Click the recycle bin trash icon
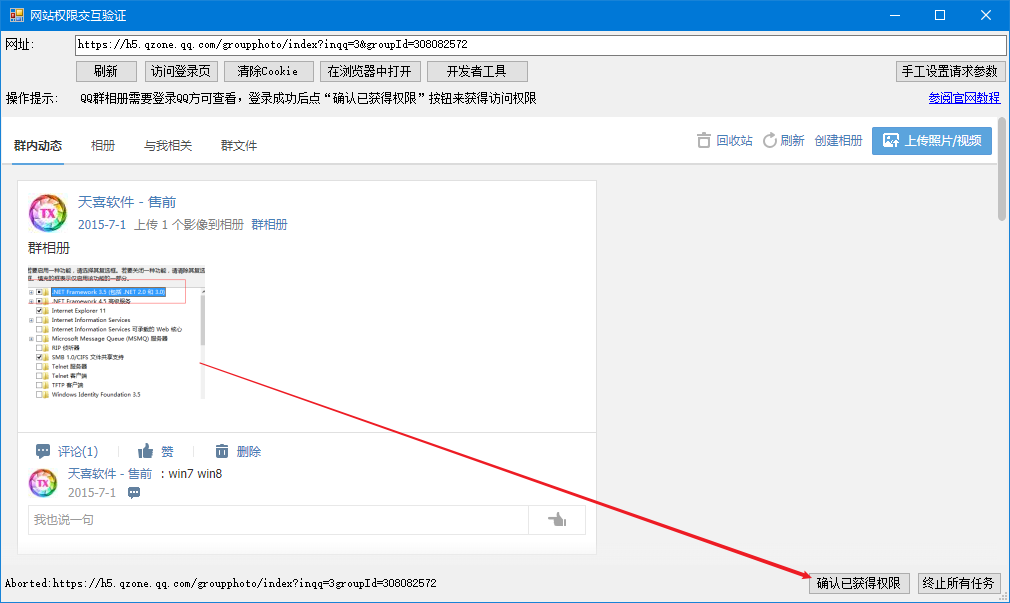1010x603 pixels. [703, 140]
